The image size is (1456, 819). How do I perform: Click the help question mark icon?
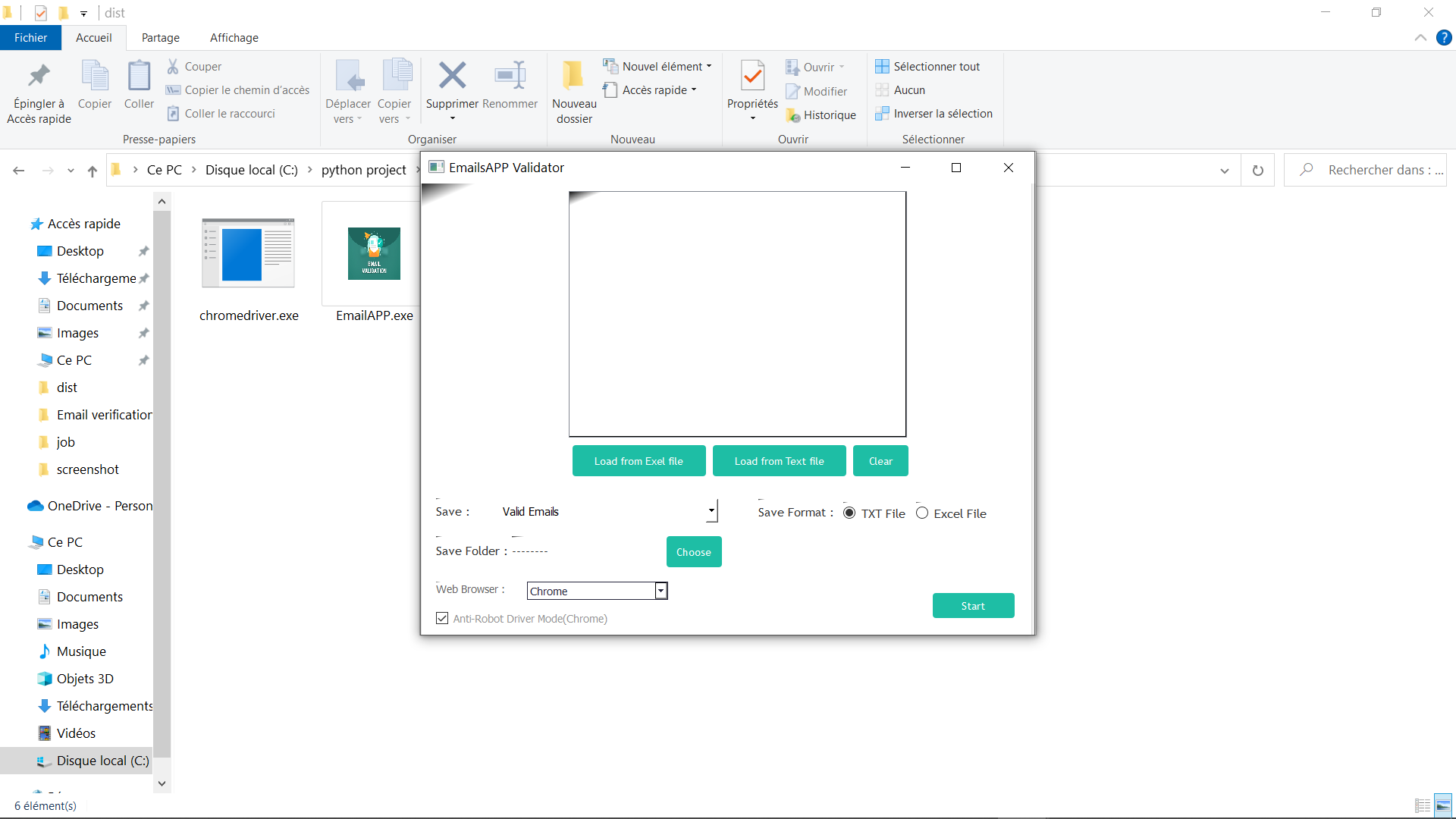(x=1444, y=37)
